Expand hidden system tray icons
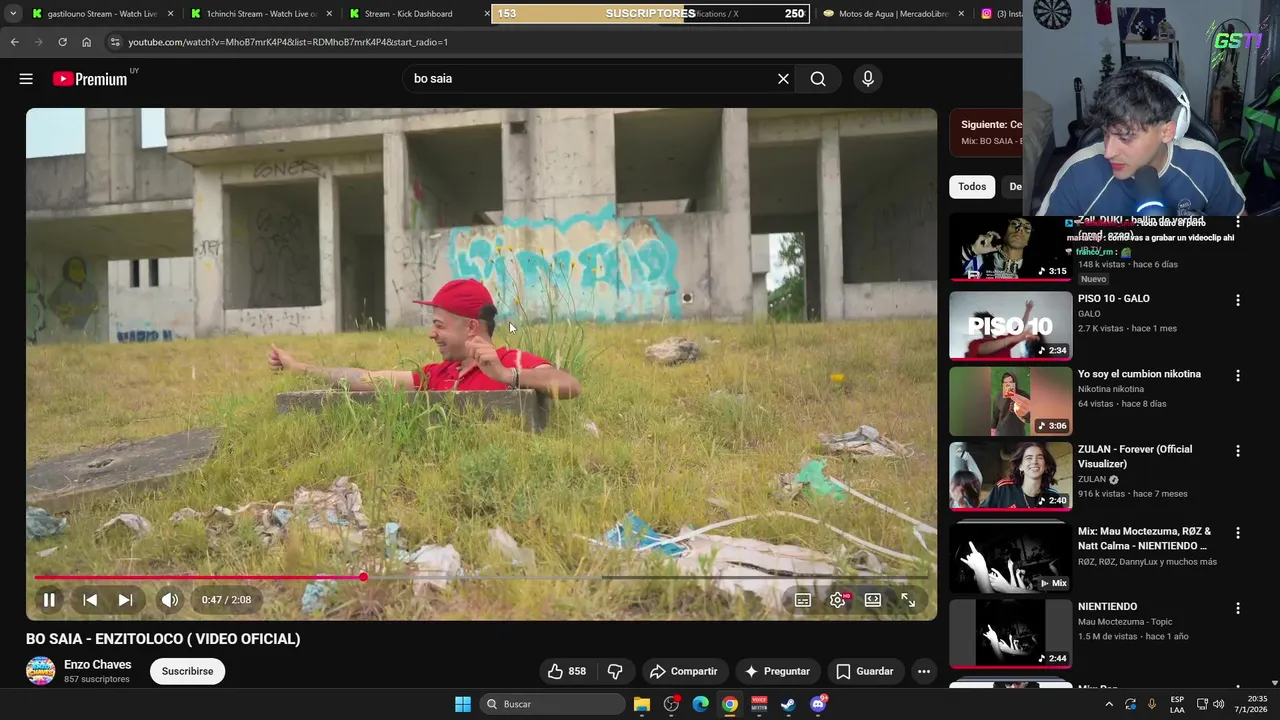1280x720 pixels. click(1109, 704)
